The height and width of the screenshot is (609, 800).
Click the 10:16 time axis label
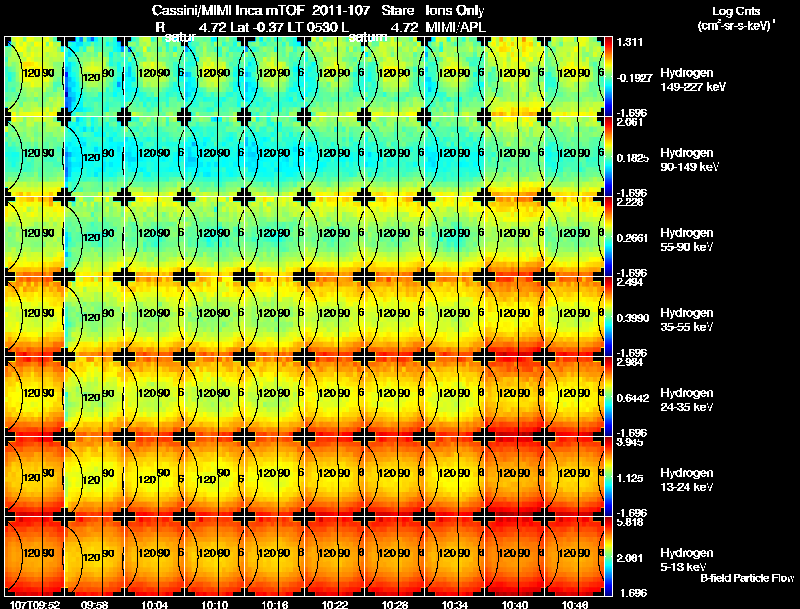tap(275, 604)
